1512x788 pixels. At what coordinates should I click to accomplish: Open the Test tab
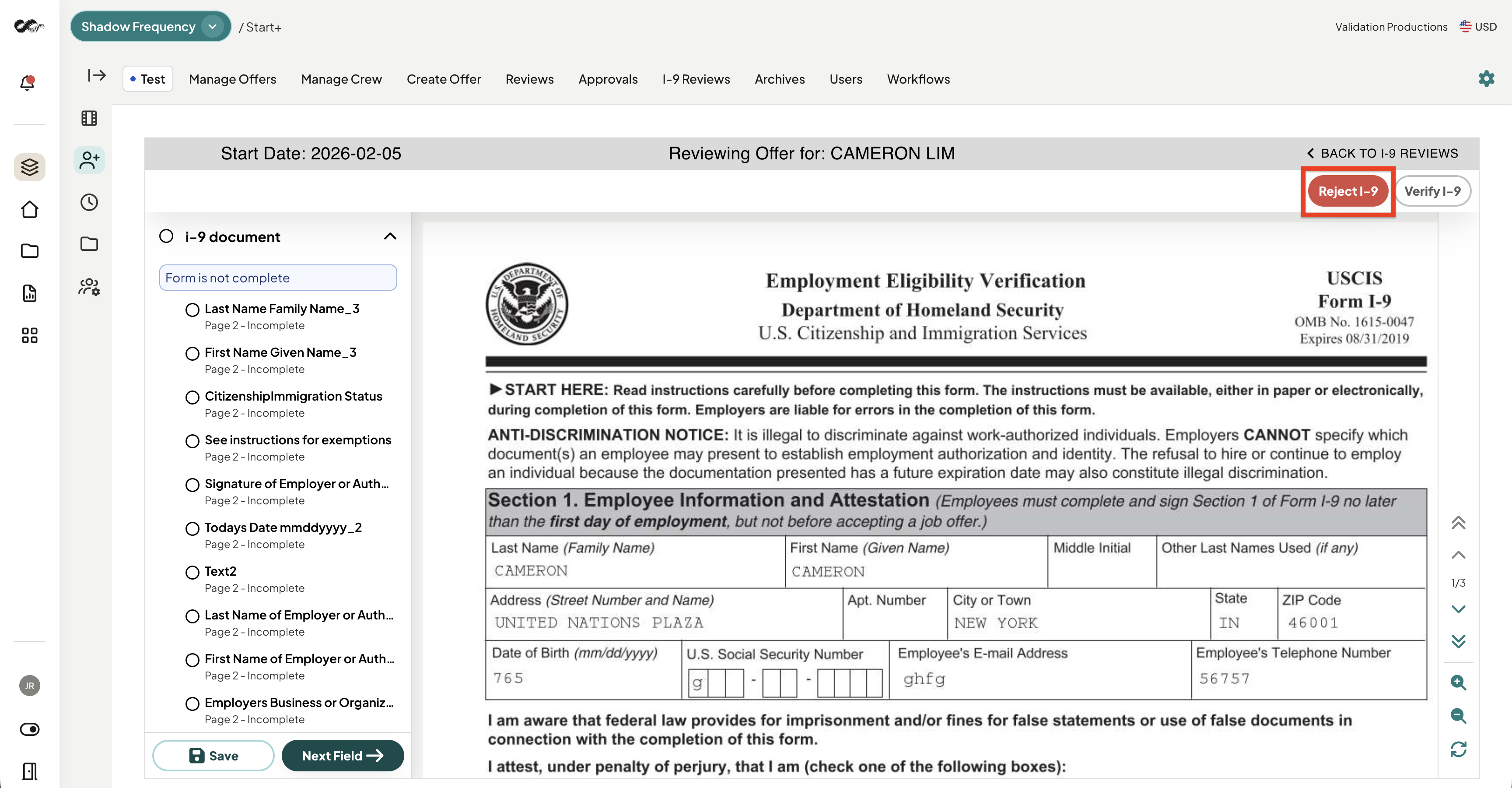148,79
